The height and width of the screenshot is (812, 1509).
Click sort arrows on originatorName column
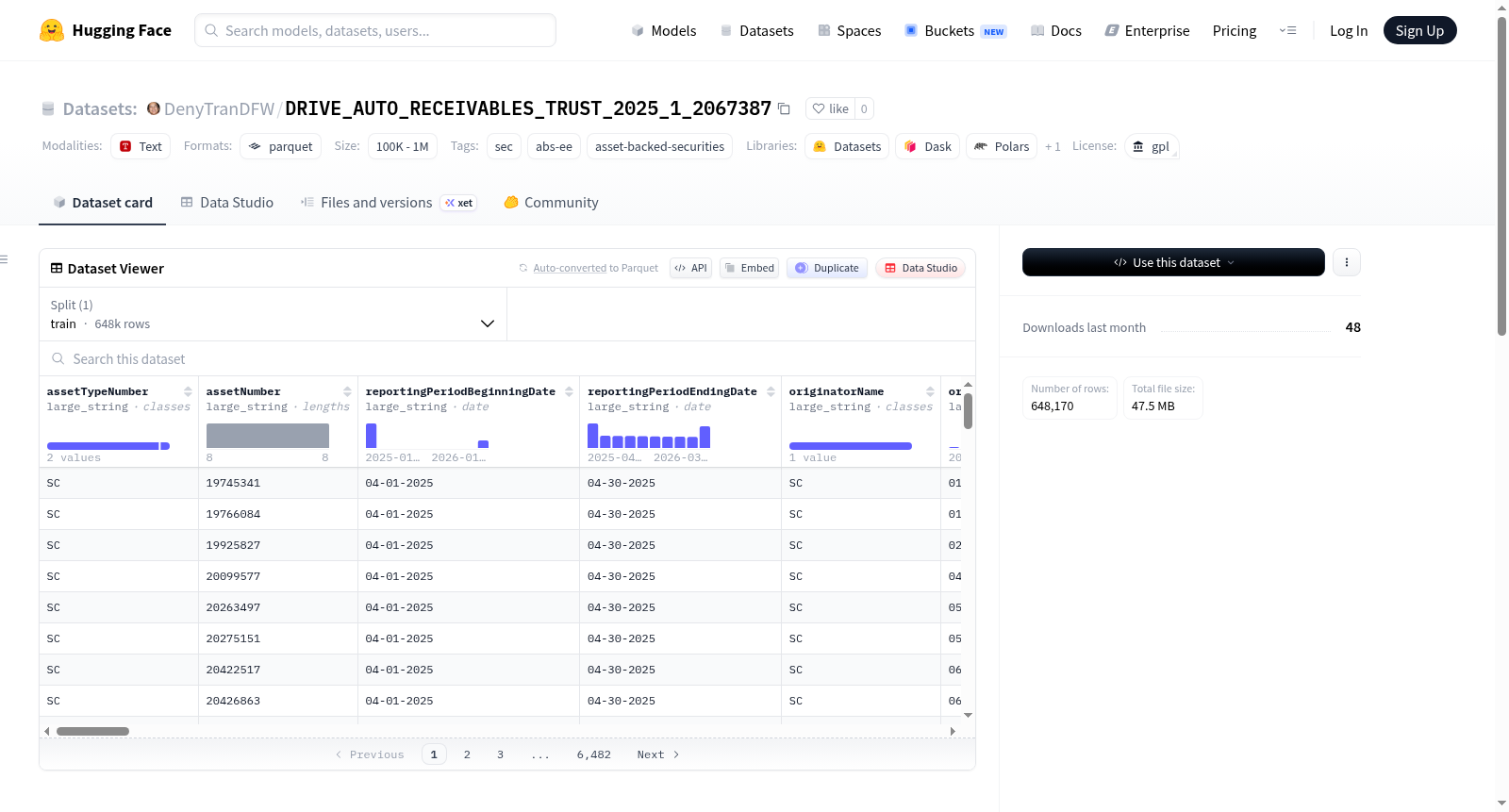pyautogui.click(x=930, y=391)
